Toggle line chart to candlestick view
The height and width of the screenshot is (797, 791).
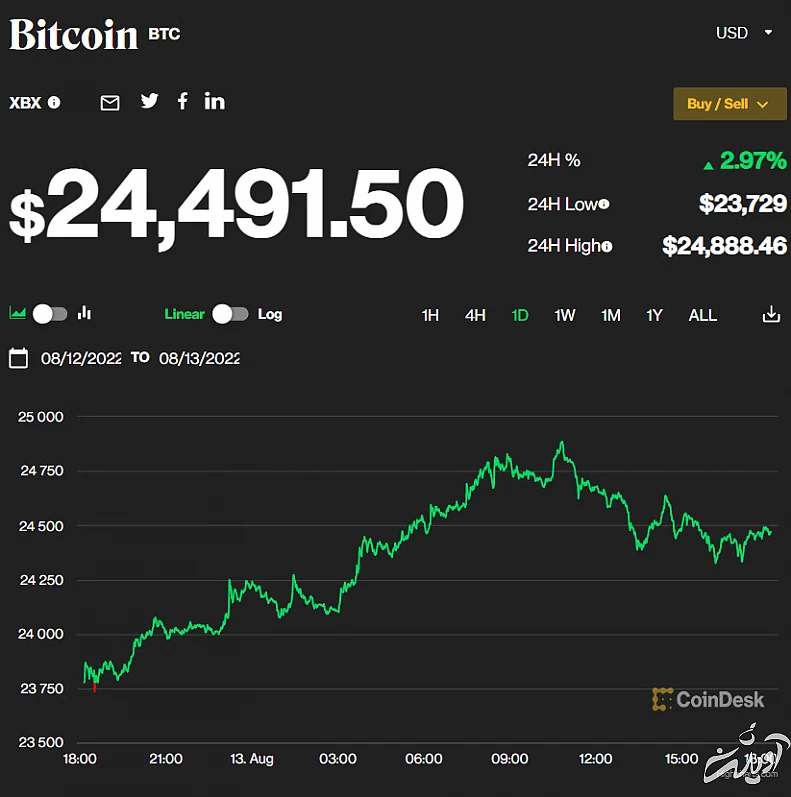[50, 314]
